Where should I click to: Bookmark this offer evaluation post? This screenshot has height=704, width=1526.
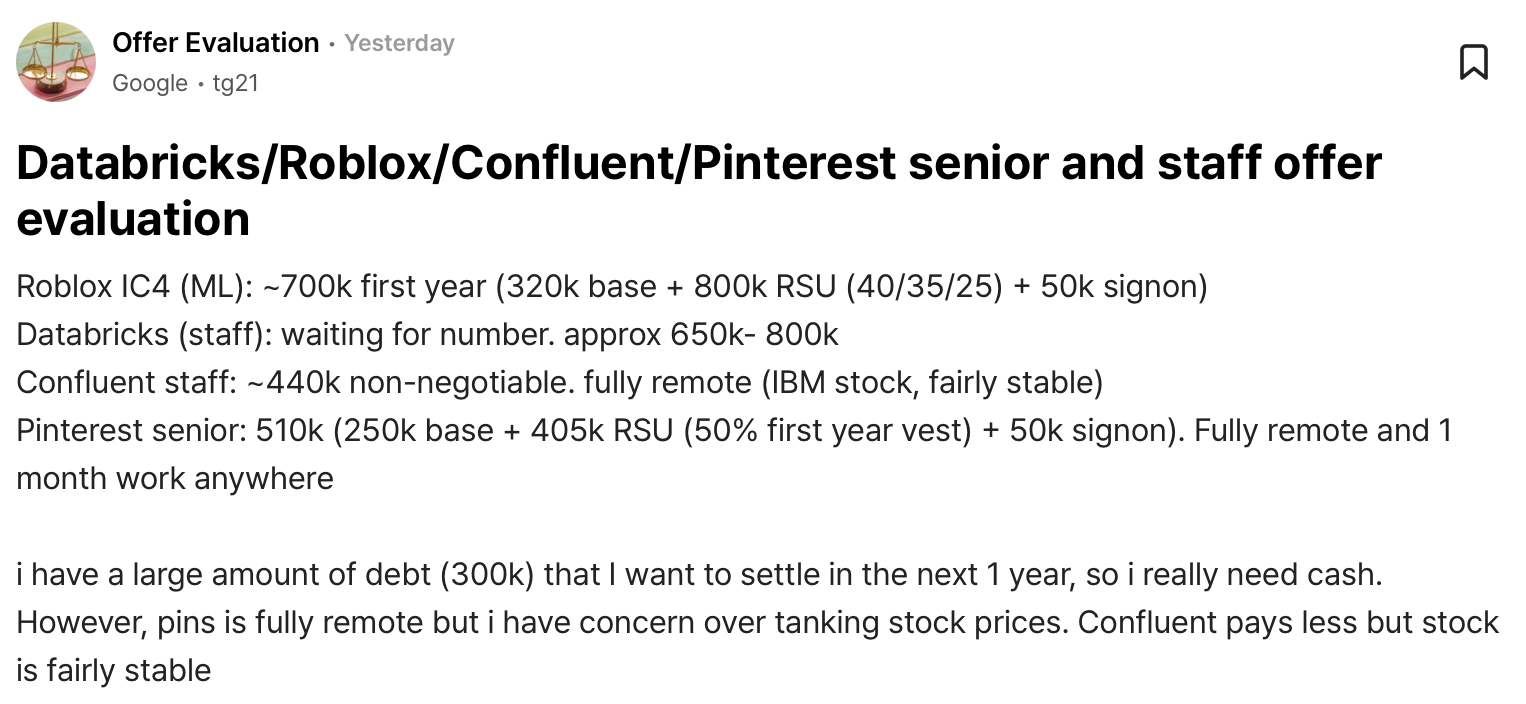[x=1474, y=62]
